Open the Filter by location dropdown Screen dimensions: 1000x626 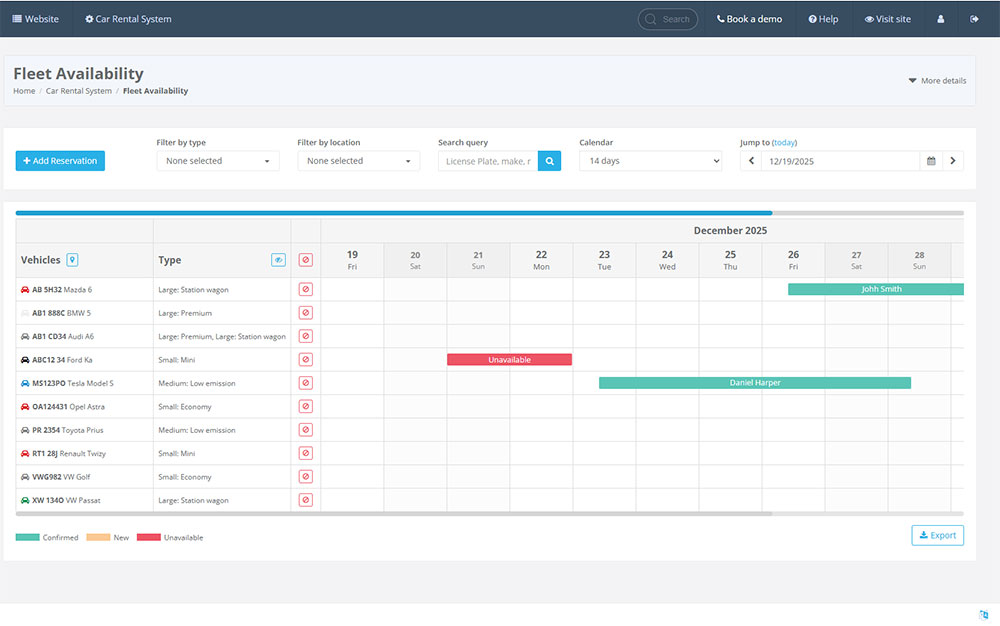(358, 161)
